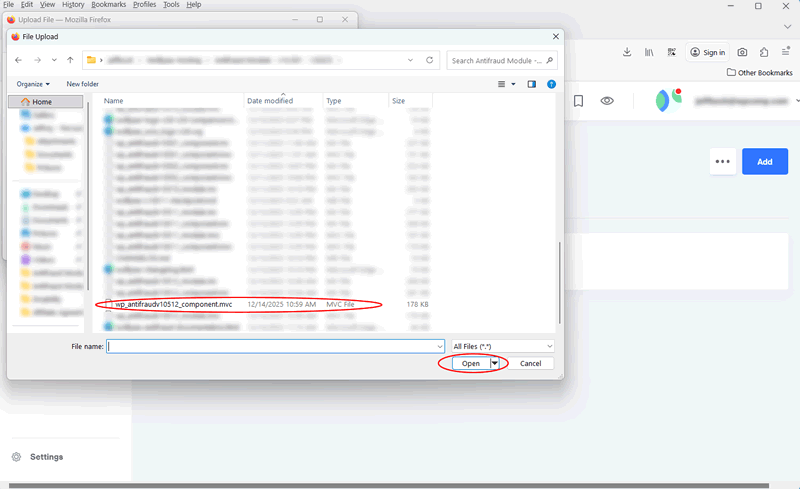Cancel the File Upload dialog

(x=531, y=363)
